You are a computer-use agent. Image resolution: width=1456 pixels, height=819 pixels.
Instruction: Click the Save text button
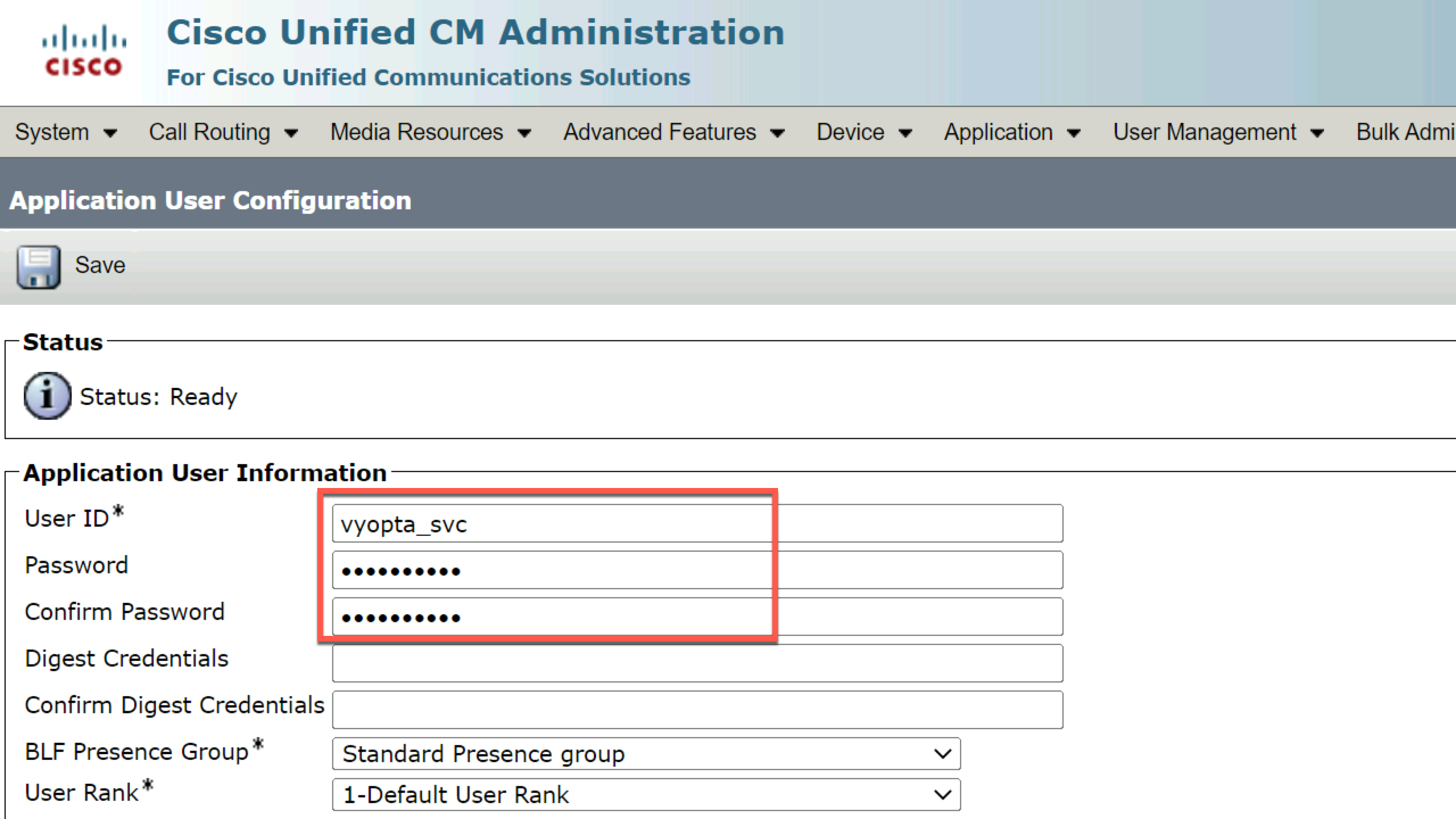click(100, 265)
